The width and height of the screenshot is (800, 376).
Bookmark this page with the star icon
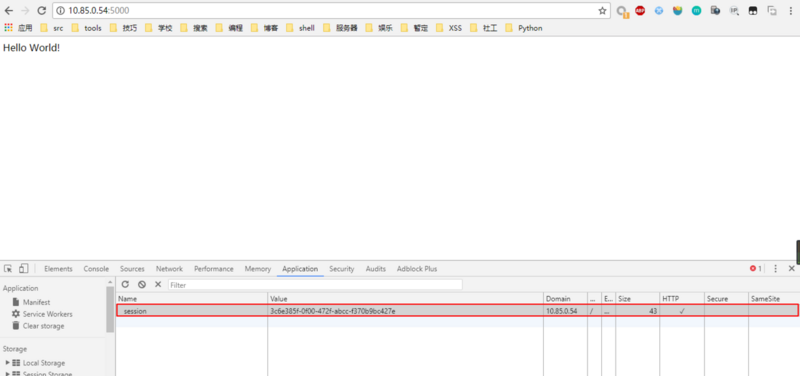click(x=602, y=11)
